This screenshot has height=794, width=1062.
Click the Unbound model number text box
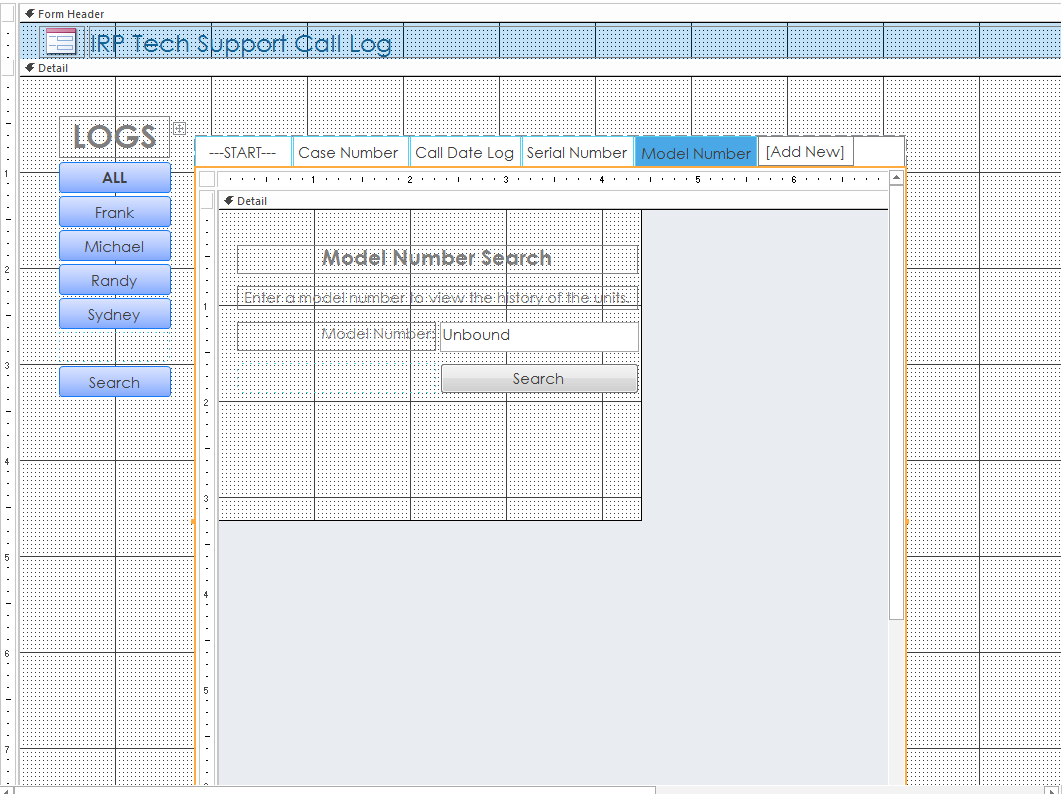[x=539, y=336]
